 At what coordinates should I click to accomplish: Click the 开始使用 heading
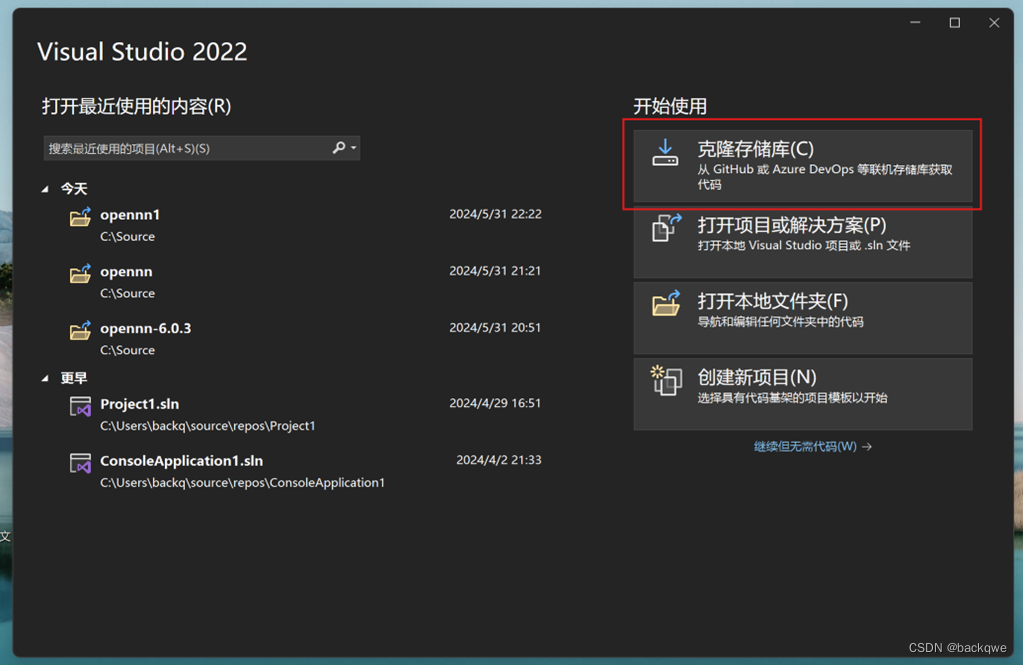coord(670,106)
